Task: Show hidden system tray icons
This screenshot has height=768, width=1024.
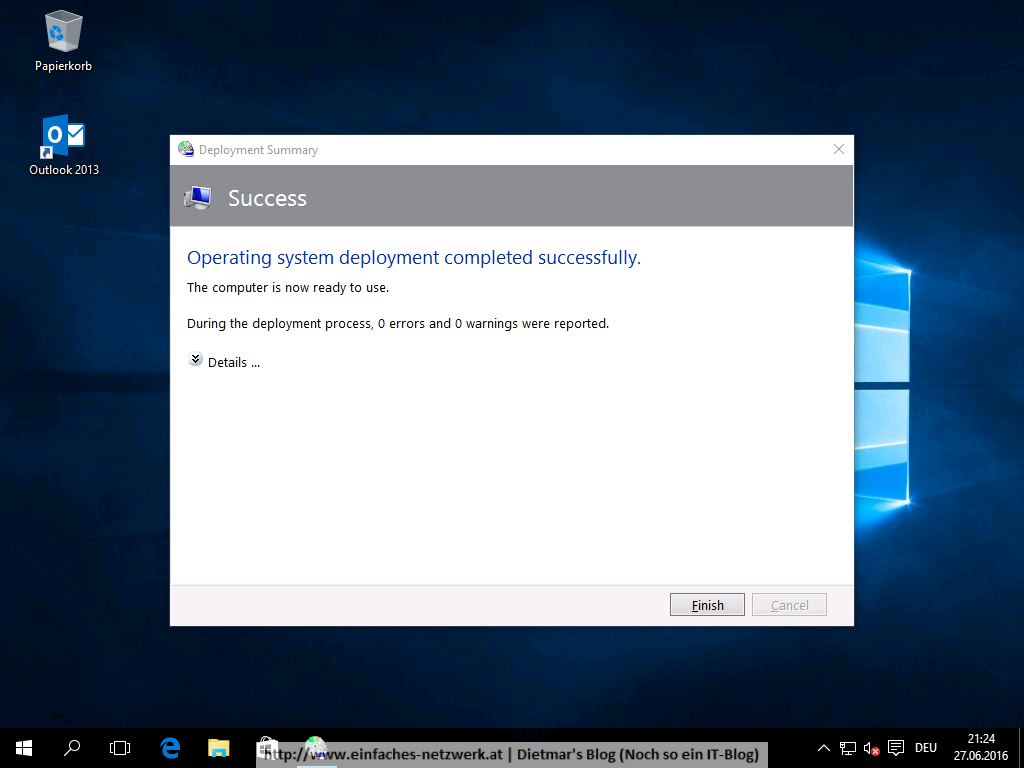Action: pos(824,748)
